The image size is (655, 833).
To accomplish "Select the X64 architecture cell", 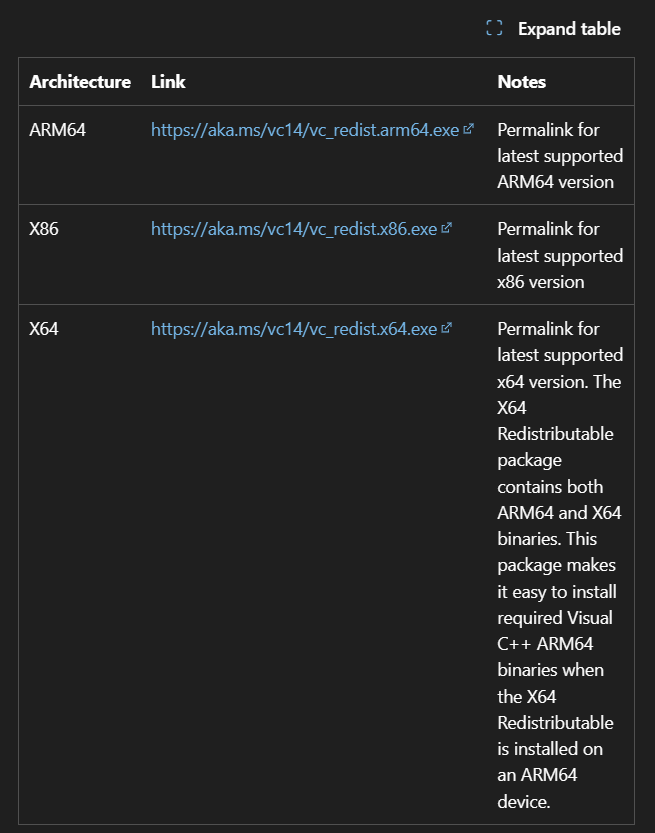I will pos(44,328).
